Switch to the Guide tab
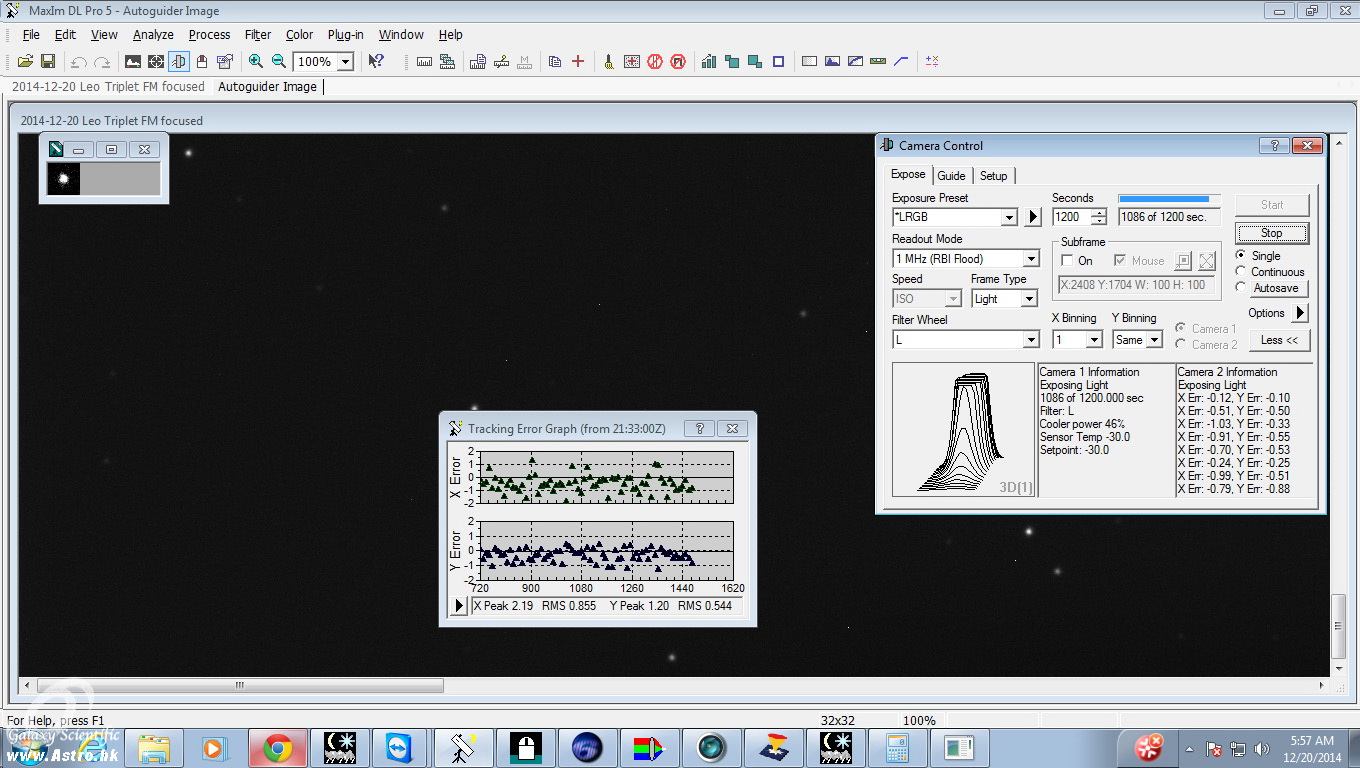Screen dimensions: 1360x768 pos(951,176)
